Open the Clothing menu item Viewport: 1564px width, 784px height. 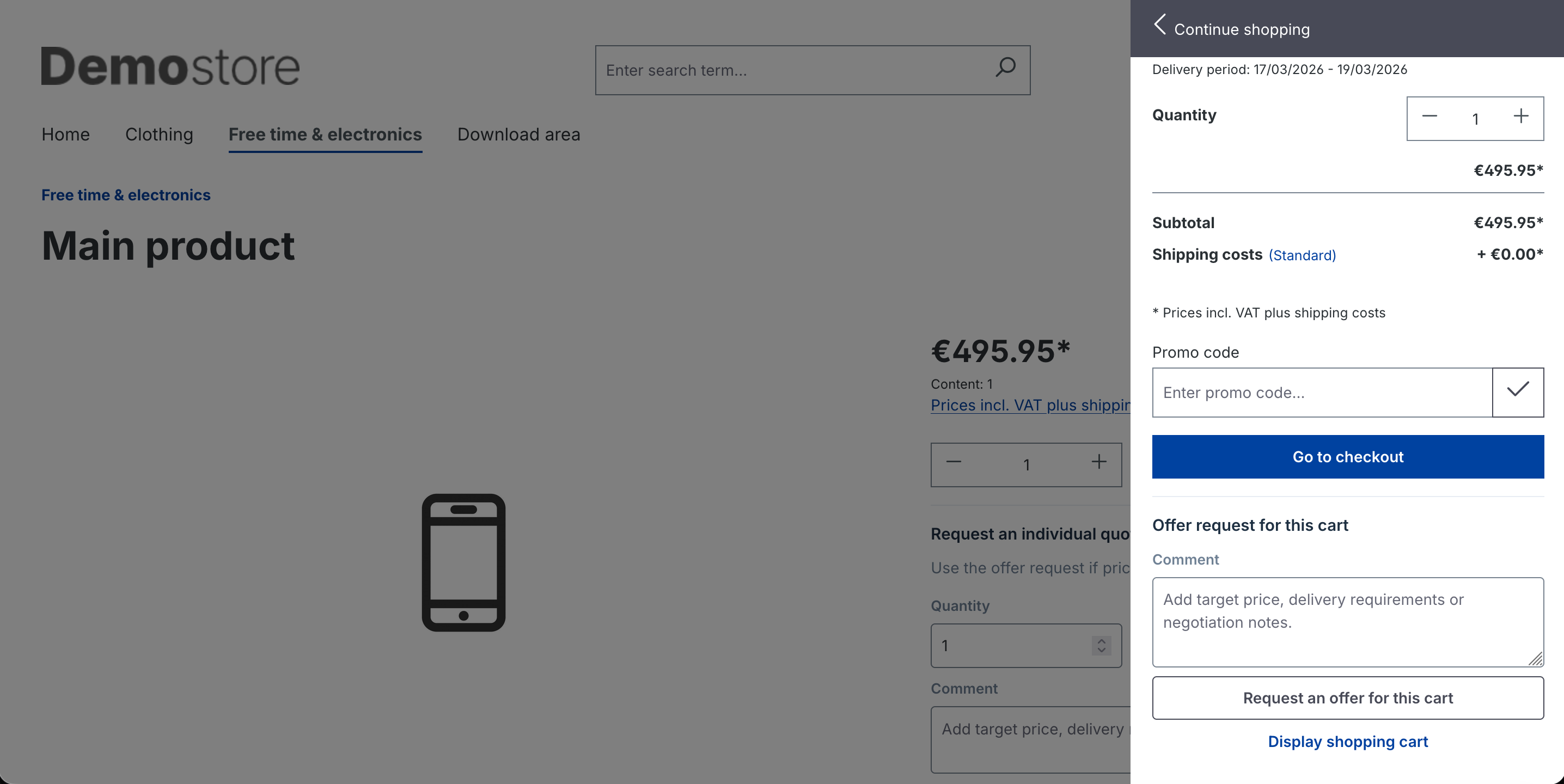[159, 134]
